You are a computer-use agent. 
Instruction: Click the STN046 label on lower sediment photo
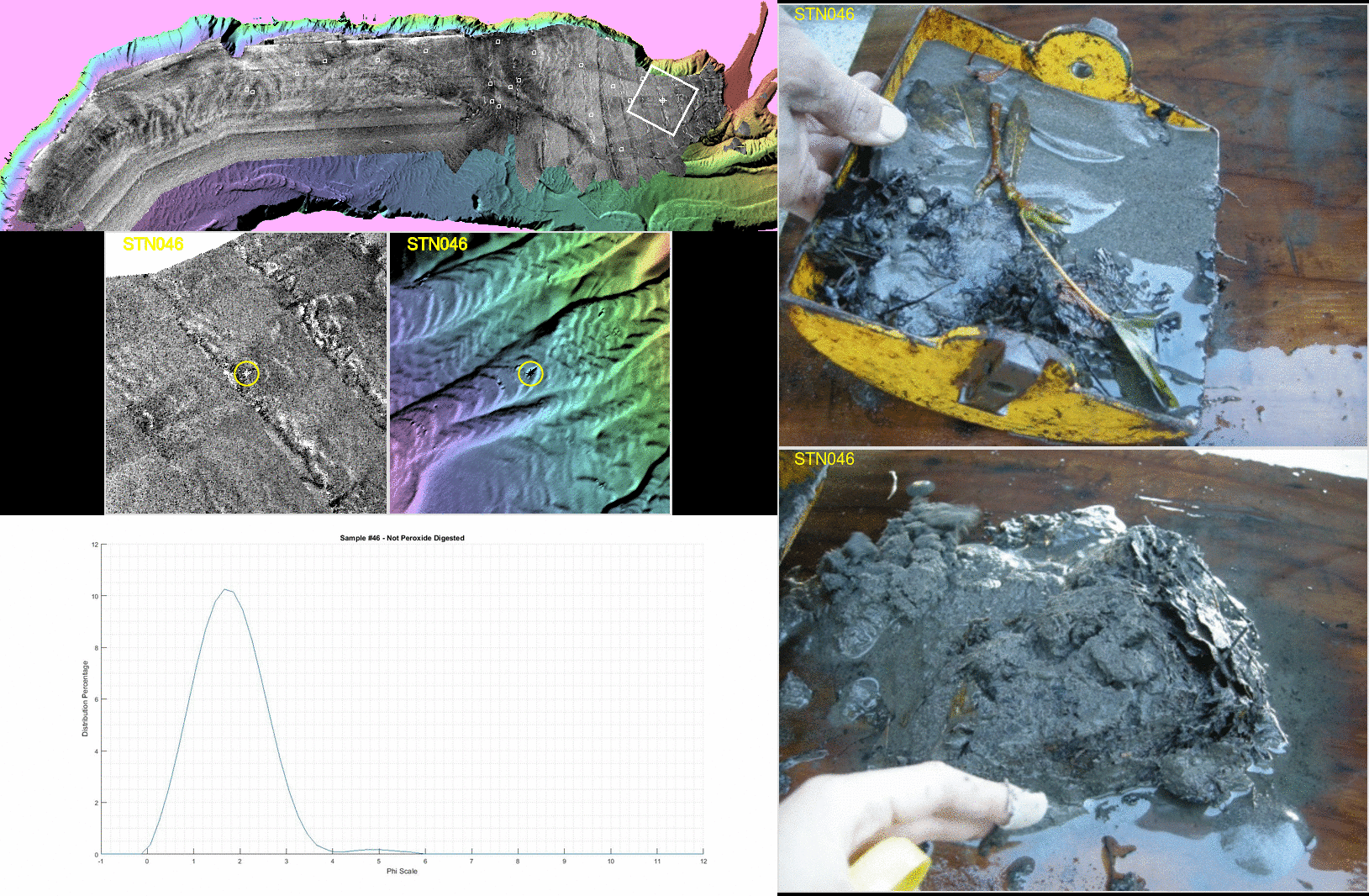824,459
